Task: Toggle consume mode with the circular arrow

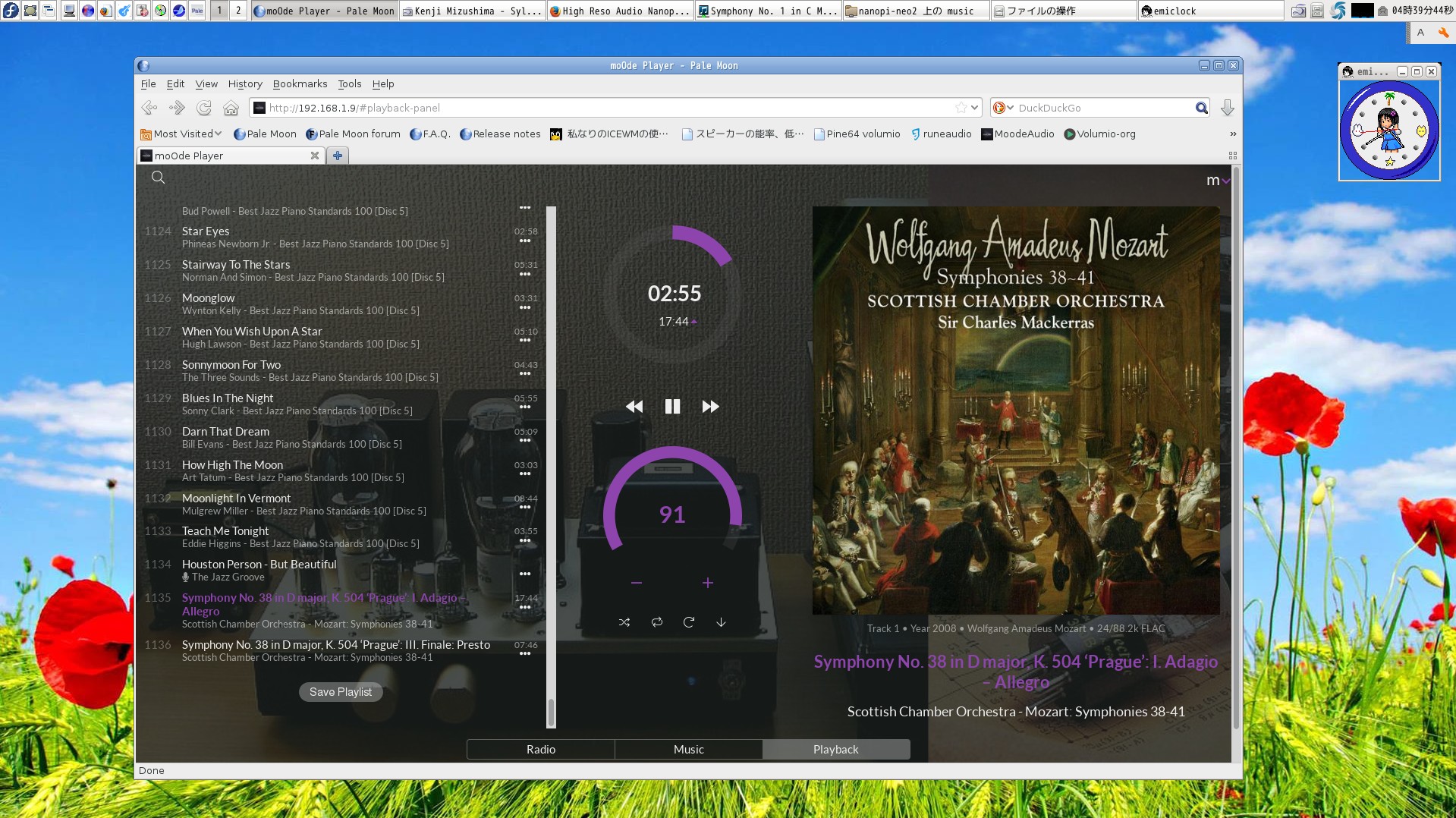Action: point(688,621)
